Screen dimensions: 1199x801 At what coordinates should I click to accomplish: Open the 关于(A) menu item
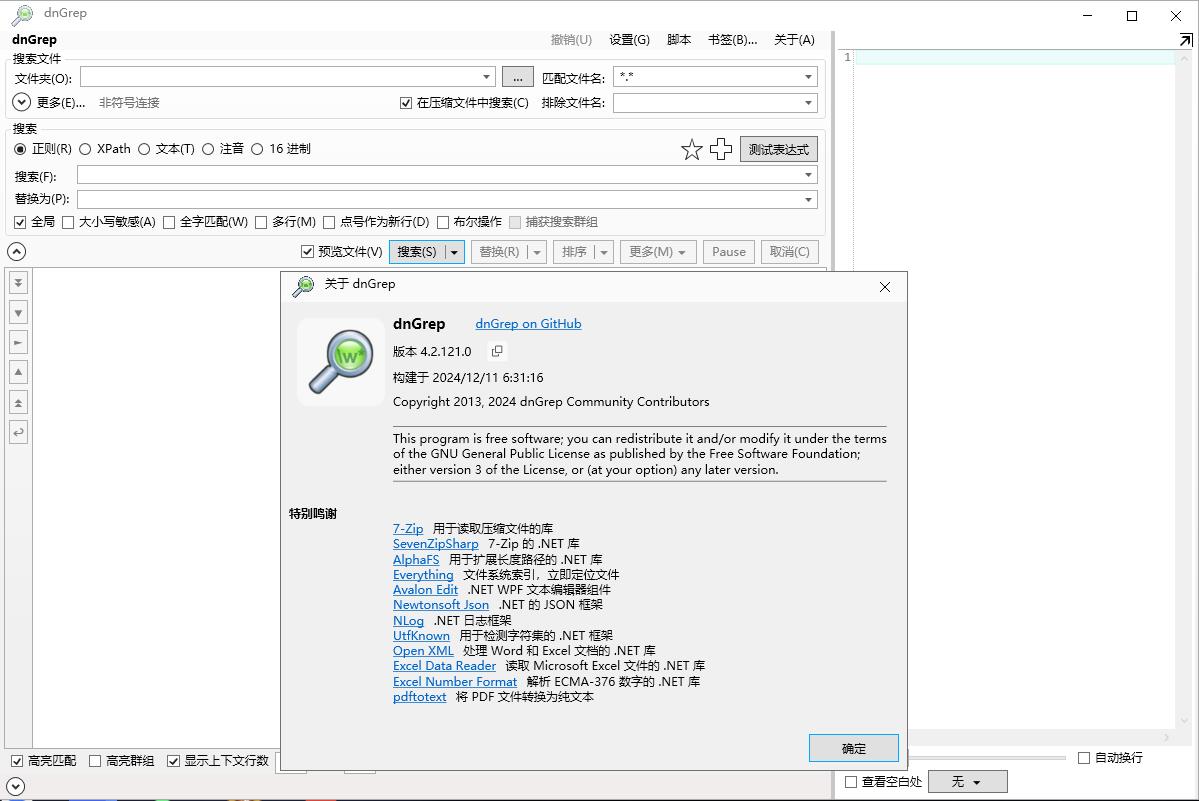(794, 40)
